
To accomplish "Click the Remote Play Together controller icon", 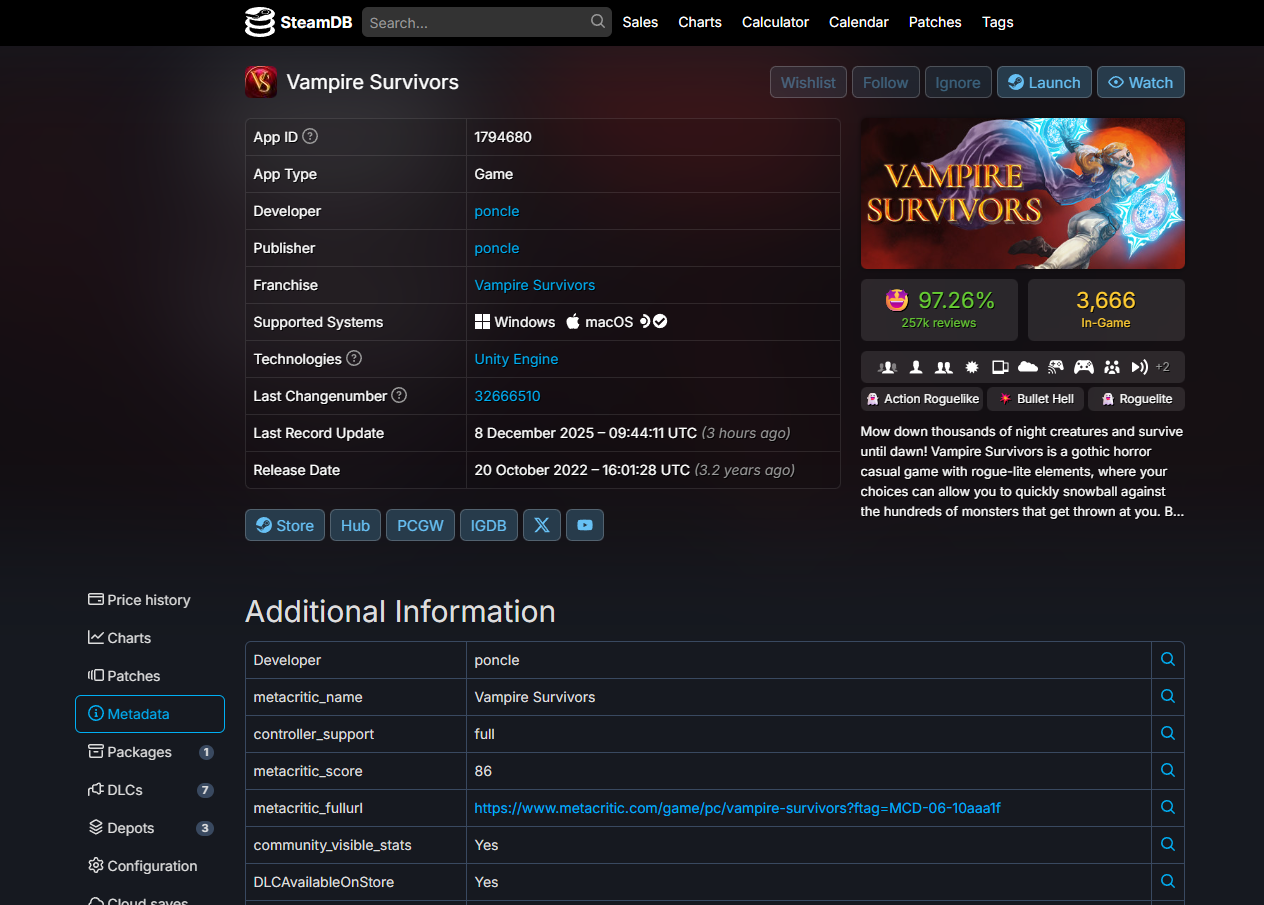I will pyautogui.click(x=1055, y=367).
